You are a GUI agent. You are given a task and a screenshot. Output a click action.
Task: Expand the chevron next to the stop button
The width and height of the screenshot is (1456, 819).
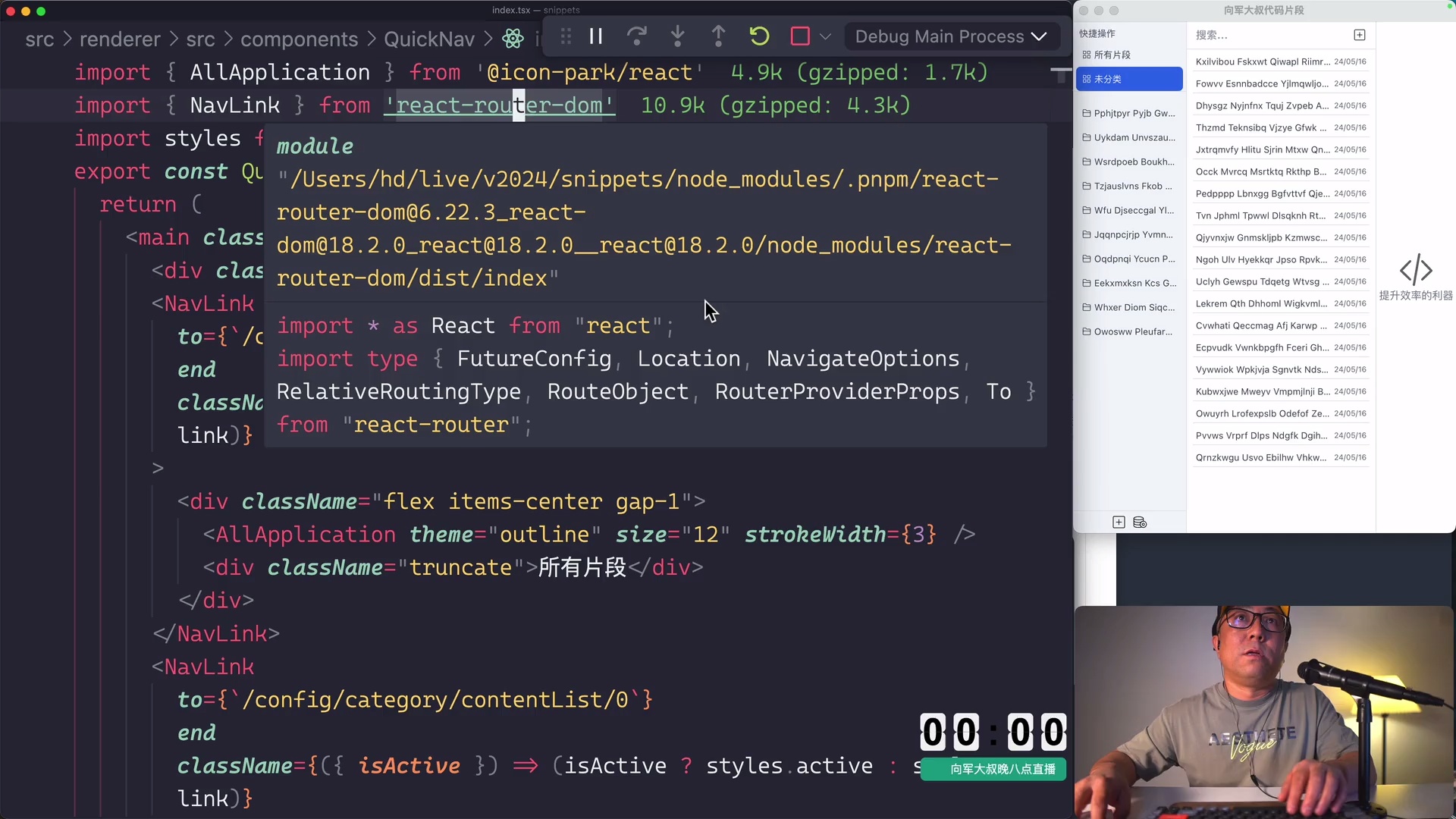click(x=826, y=36)
